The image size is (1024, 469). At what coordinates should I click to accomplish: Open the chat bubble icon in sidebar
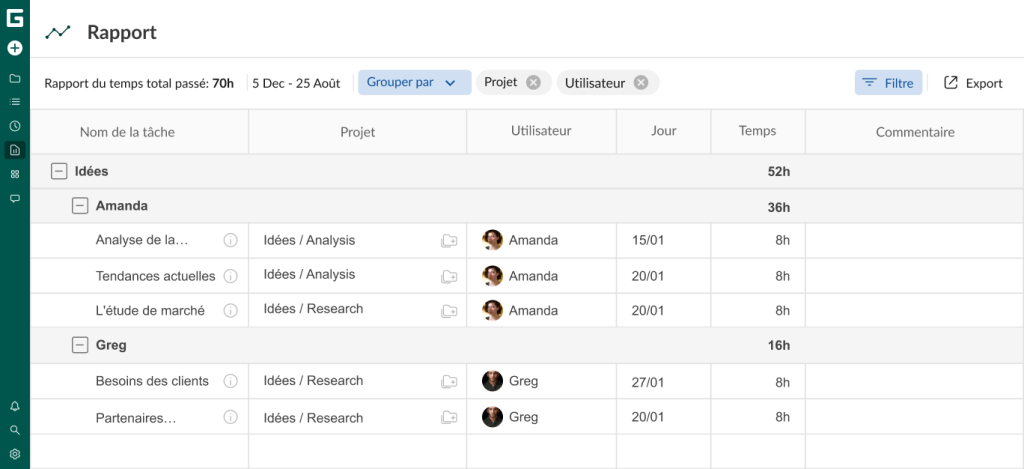pos(14,198)
